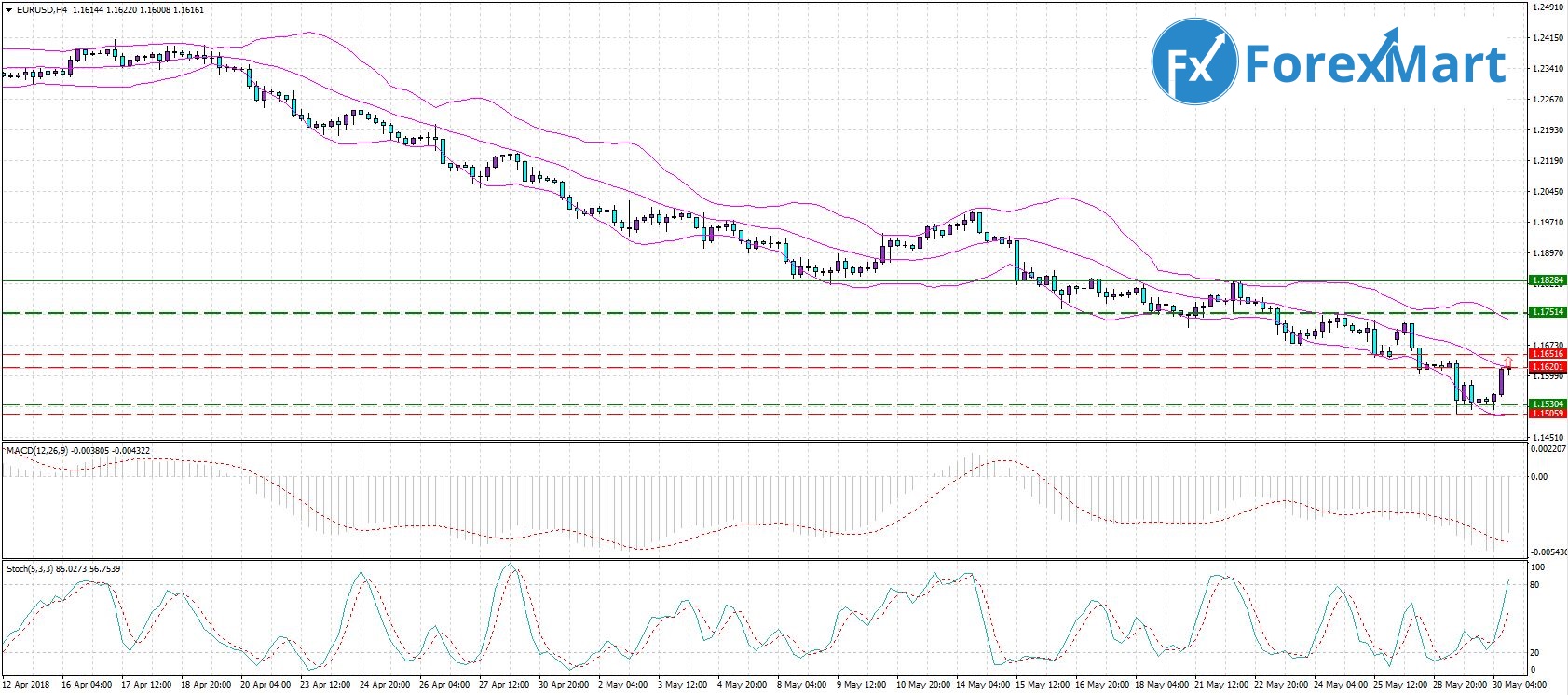This screenshot has height=695, width=1568.
Task: Select the 1.18284 green price label
Action: [1548, 279]
